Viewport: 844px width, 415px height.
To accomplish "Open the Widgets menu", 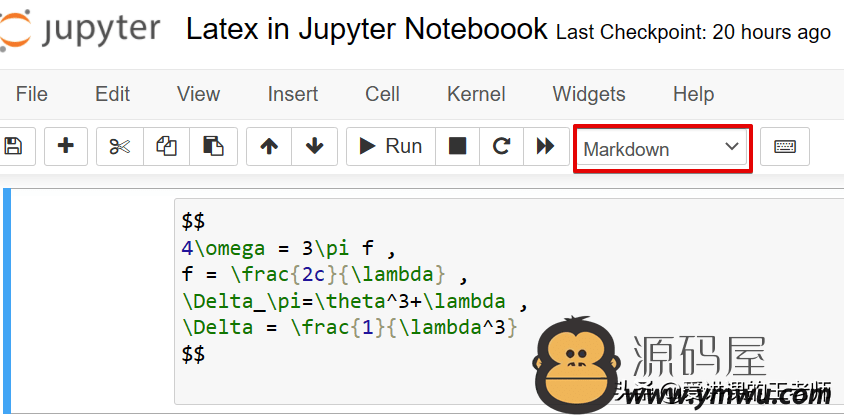I will [589, 94].
